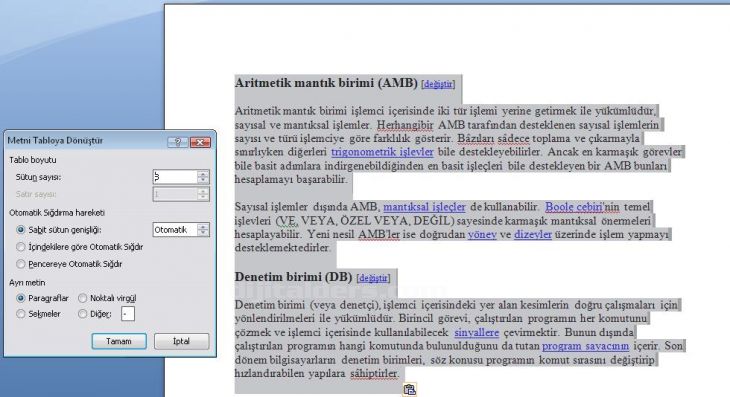Select İçindekilere göre Otomatik Sığdır option
Screen dimensions: 730x397
(20, 247)
